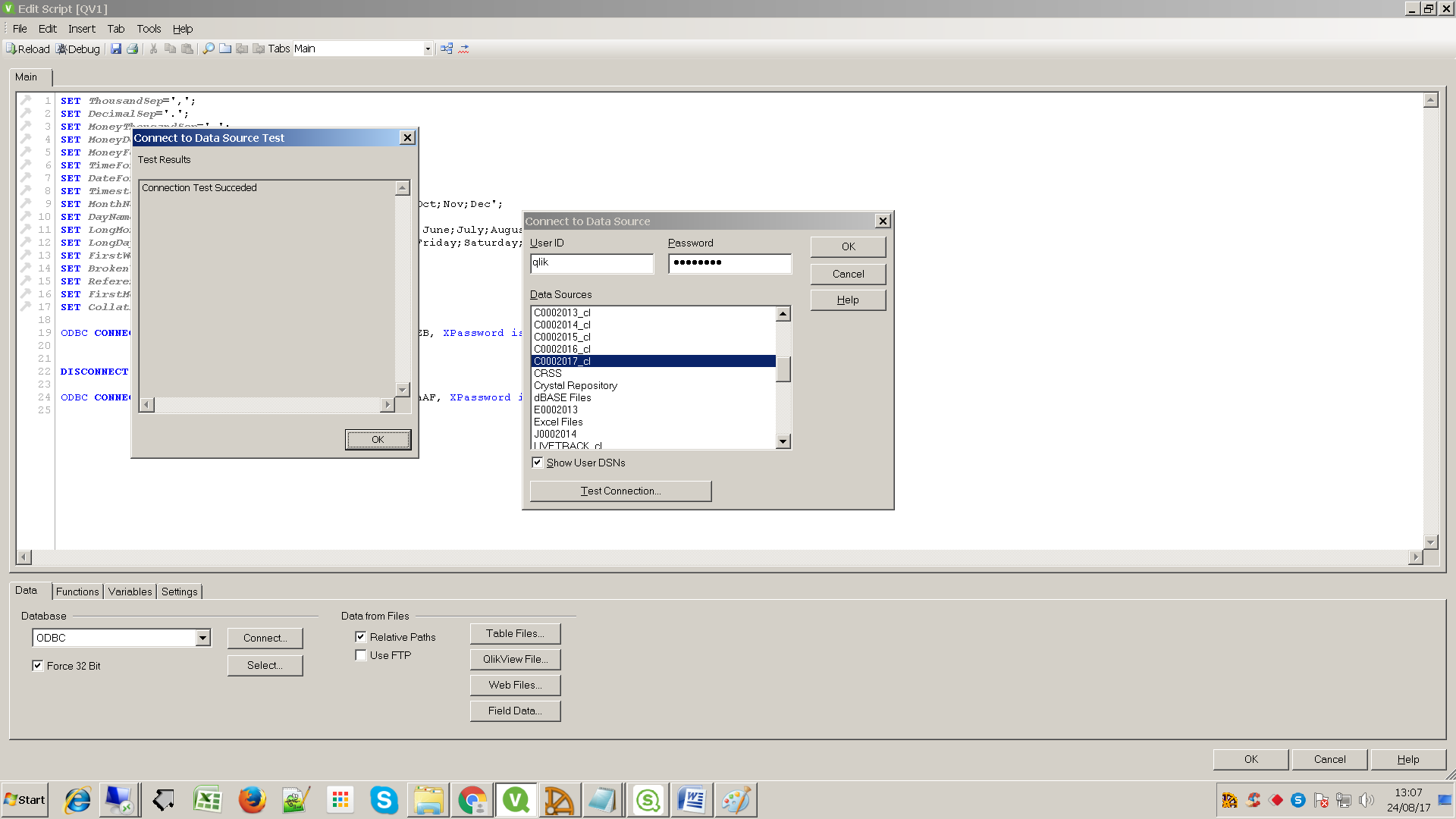This screenshot has height=819, width=1456.
Task: Click the Cut scissors toolbar icon
Action: point(154,49)
